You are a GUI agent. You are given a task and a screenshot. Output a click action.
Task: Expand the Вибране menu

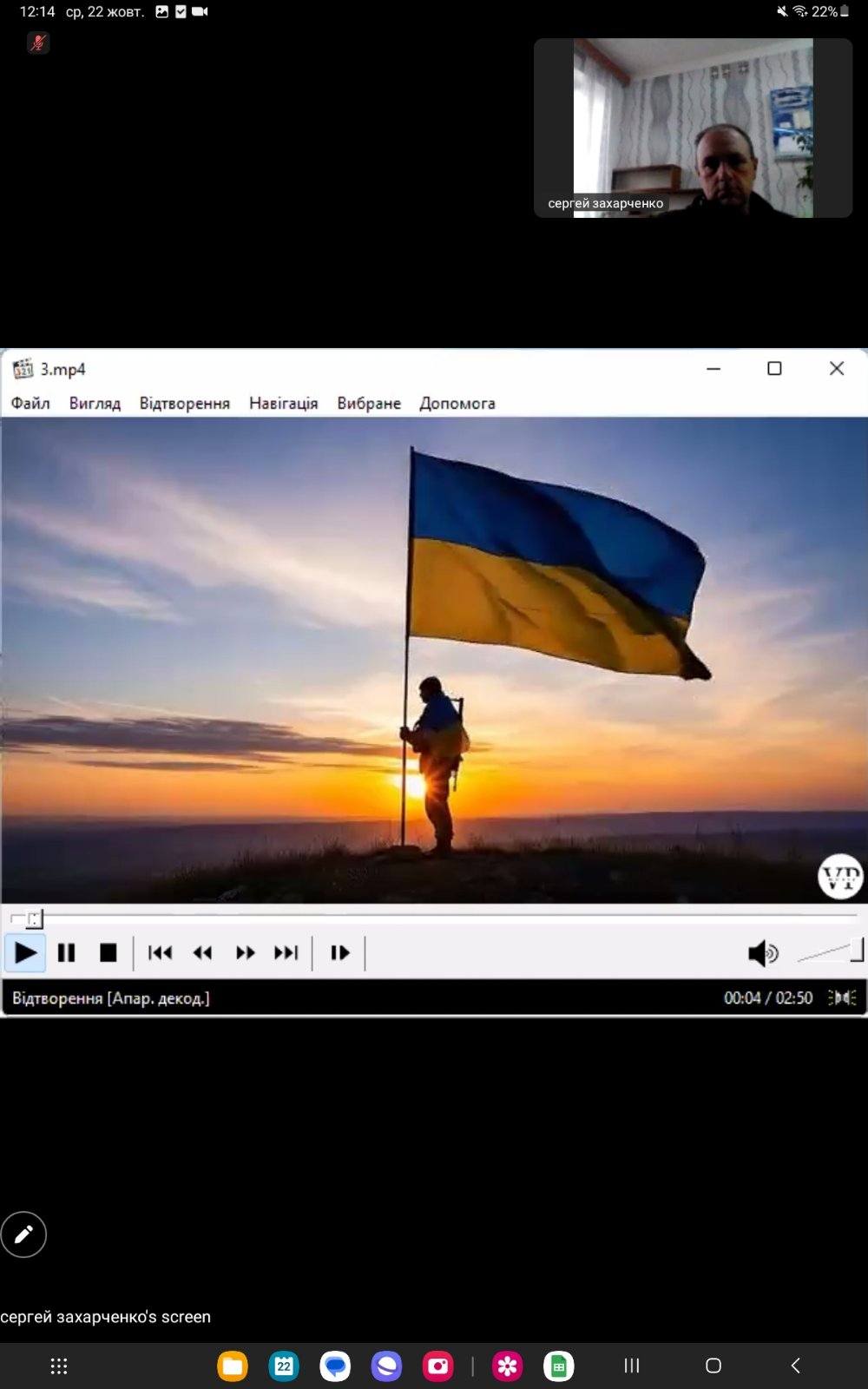tap(369, 404)
